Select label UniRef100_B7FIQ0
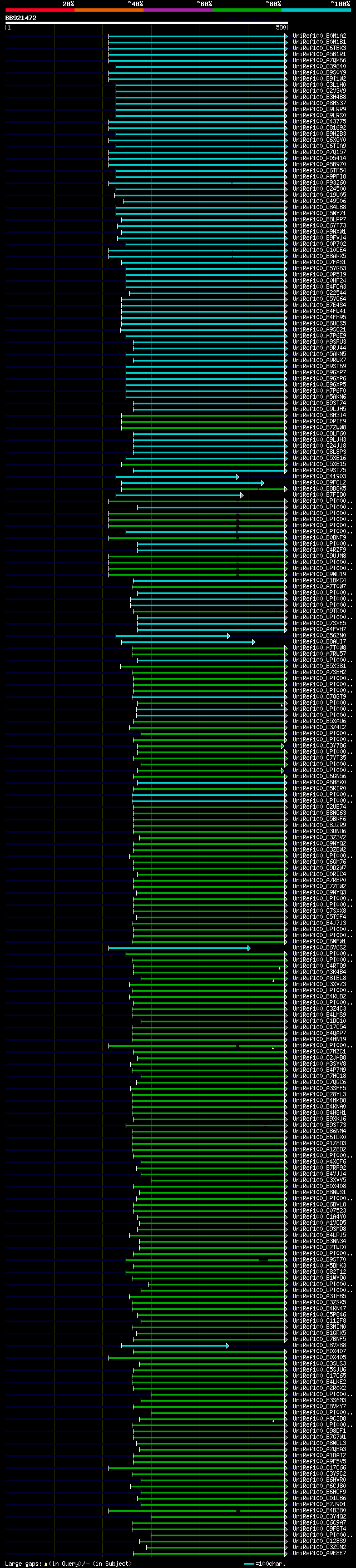Image resolution: width=356 pixels, height=1568 pixels. coord(319,495)
